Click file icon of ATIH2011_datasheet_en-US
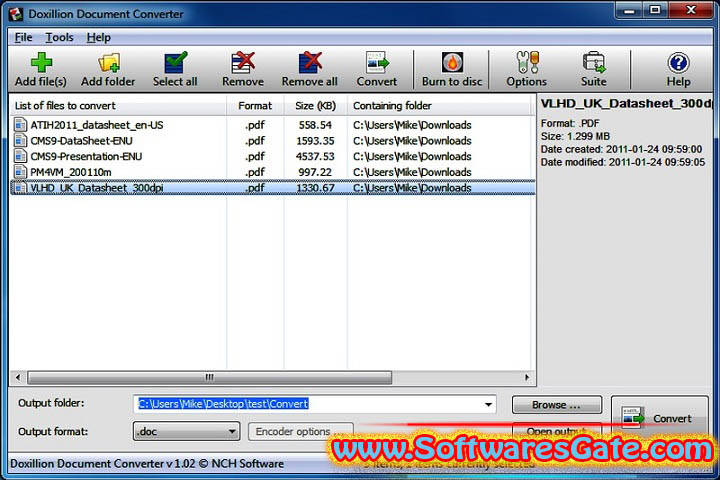Screen dimensions: 720x480 click(20, 124)
